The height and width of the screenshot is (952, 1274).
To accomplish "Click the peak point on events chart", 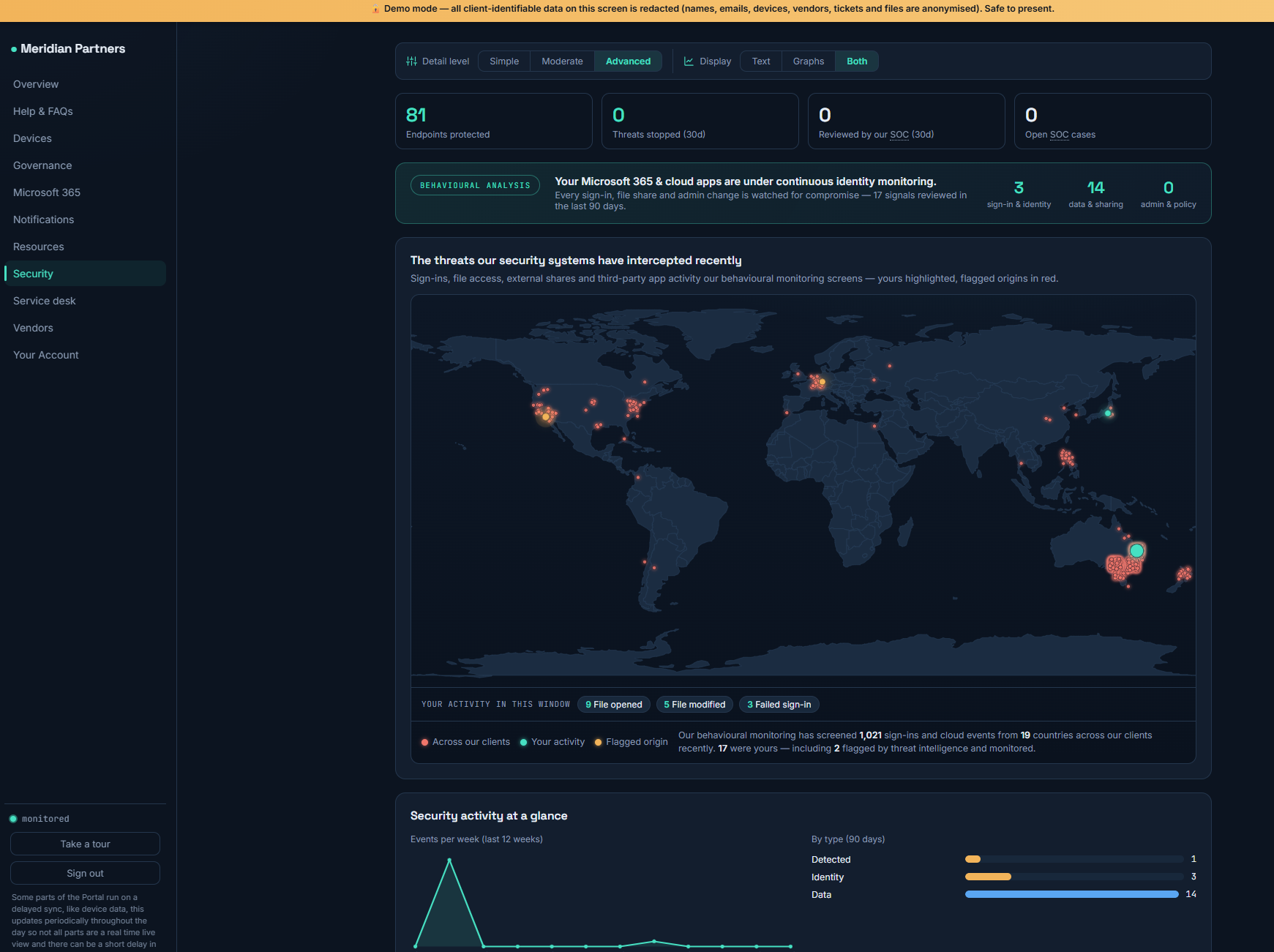I will coord(449,860).
